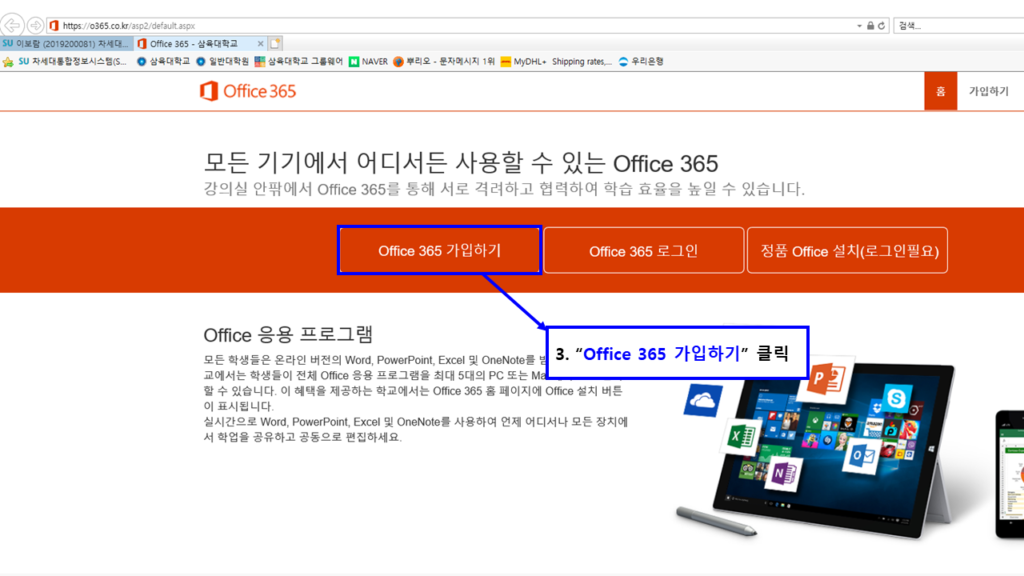Click the Office 365 로그인 button
Viewport: 1024px width, 576px height.
click(x=643, y=251)
